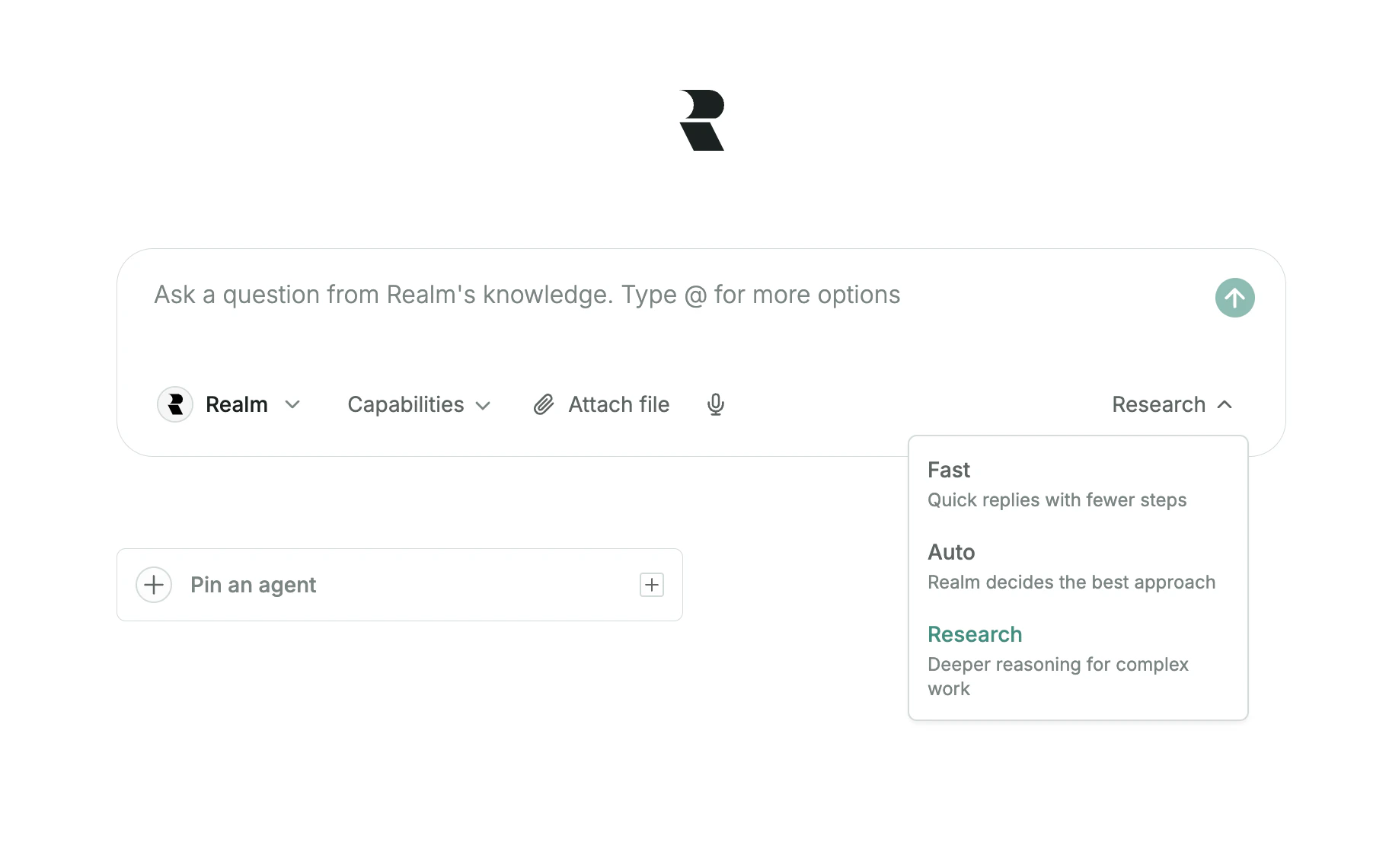Click the Attach file label

pos(618,404)
